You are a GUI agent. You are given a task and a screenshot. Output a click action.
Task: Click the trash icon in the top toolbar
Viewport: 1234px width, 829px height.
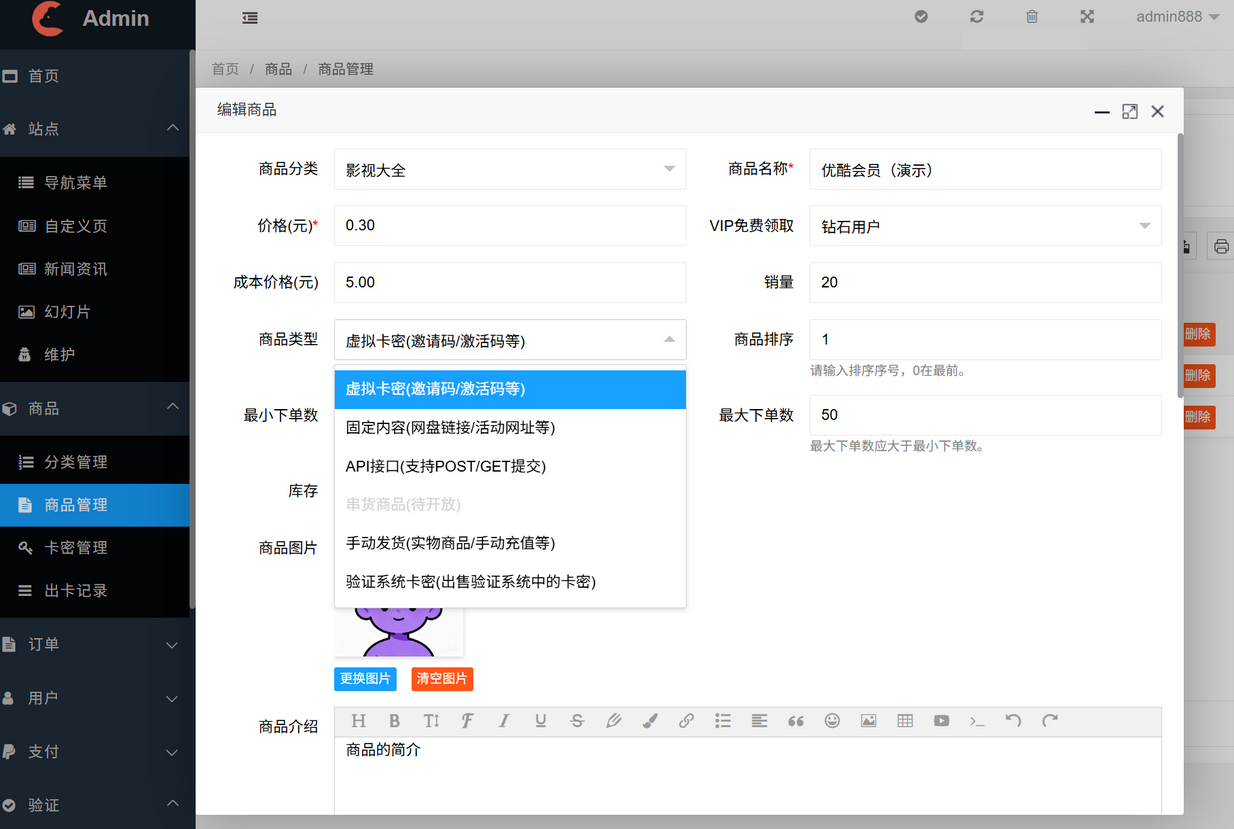(x=1031, y=17)
